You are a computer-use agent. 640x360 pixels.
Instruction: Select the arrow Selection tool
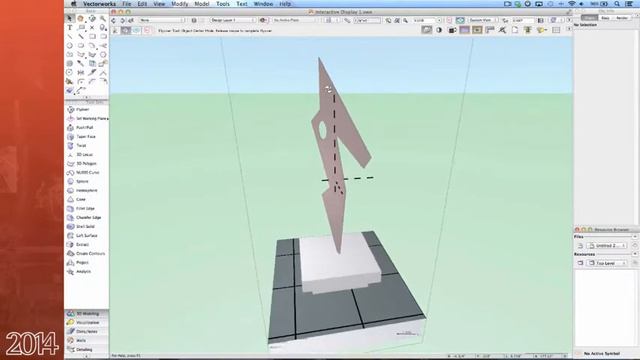tap(69, 18)
